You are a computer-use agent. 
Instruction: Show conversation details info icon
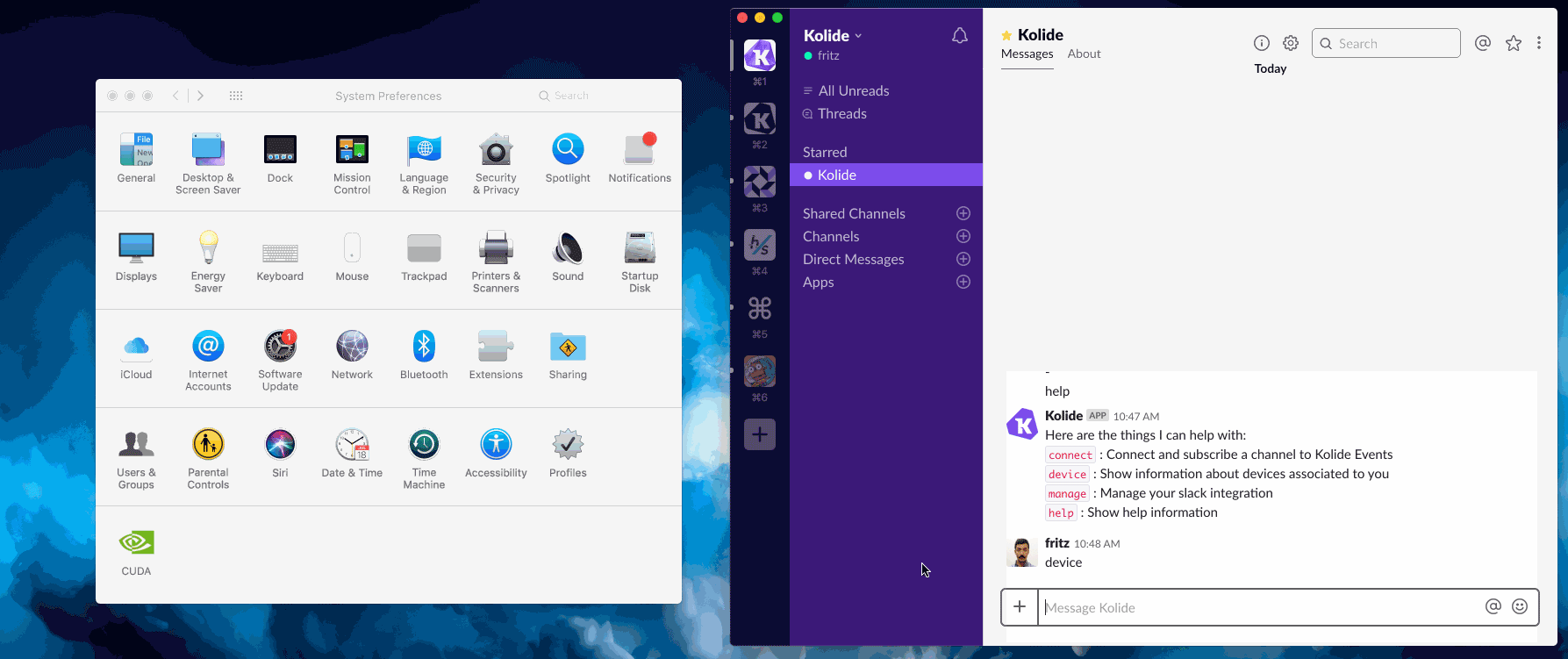click(1262, 43)
